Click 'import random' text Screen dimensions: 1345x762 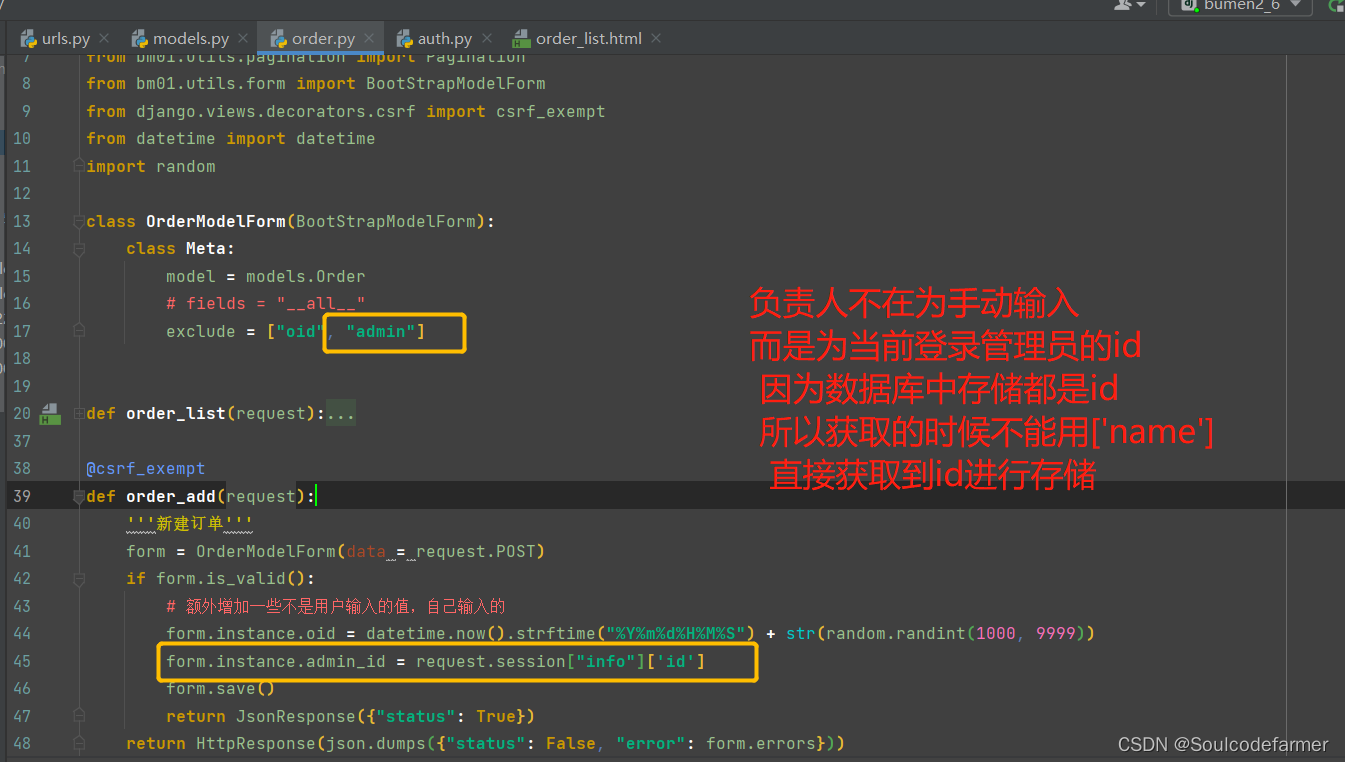click(151, 166)
